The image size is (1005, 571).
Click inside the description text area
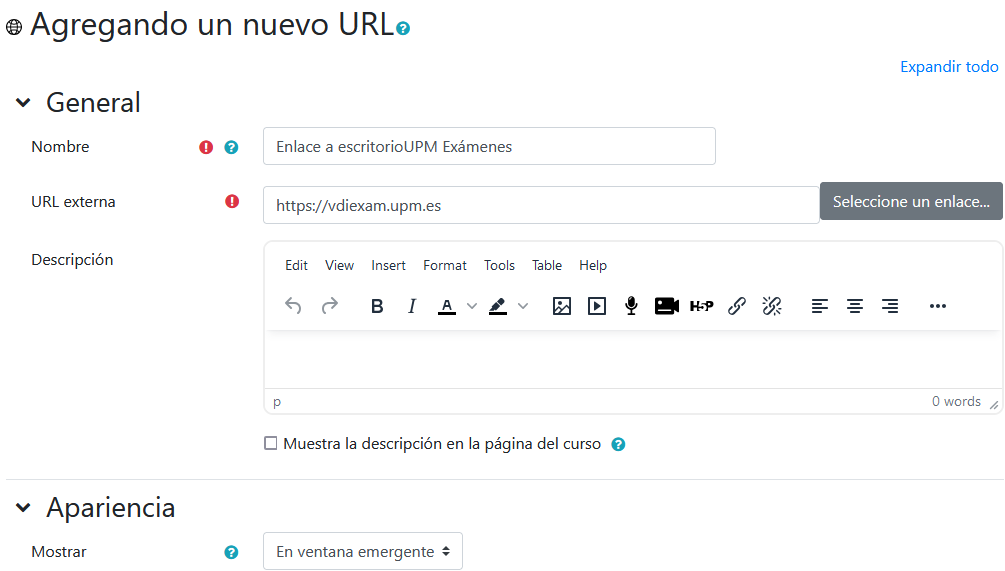point(633,360)
